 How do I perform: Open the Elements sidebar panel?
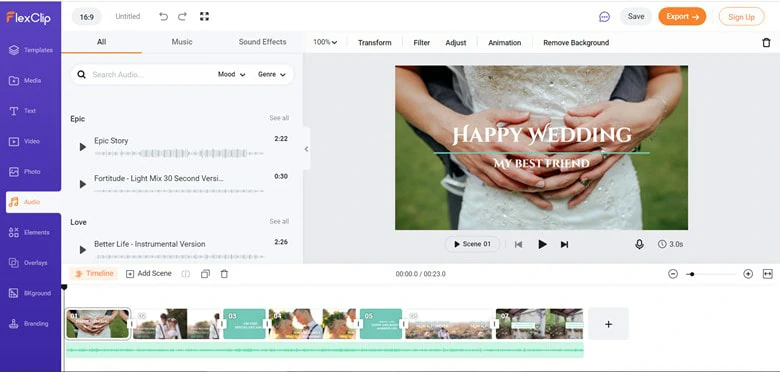[30, 233]
